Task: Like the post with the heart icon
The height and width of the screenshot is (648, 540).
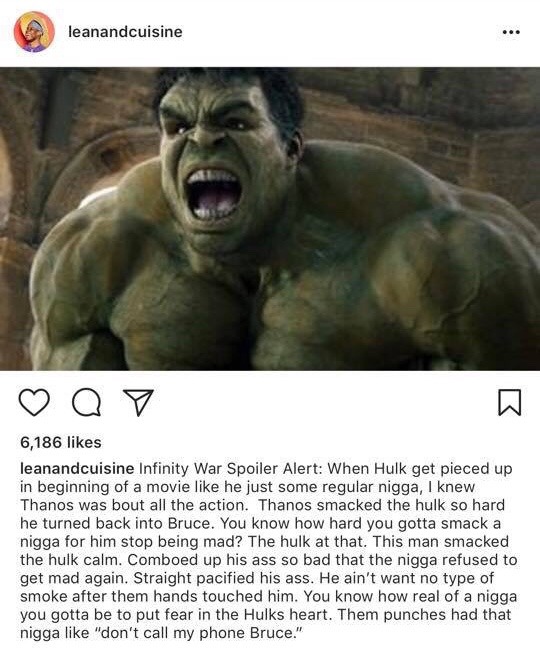Action: 34,402
